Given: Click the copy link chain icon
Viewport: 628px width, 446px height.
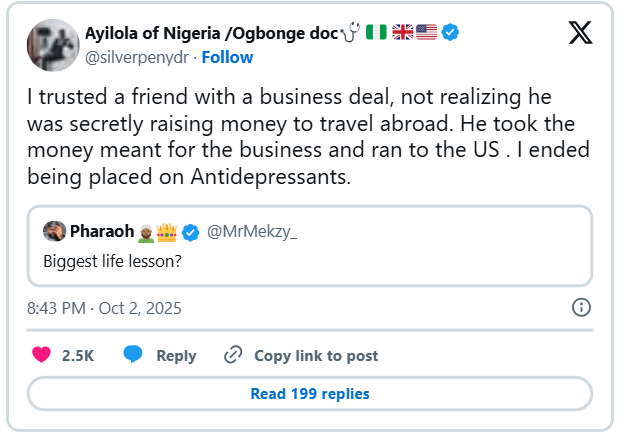Looking at the screenshot, I should tap(233, 355).
